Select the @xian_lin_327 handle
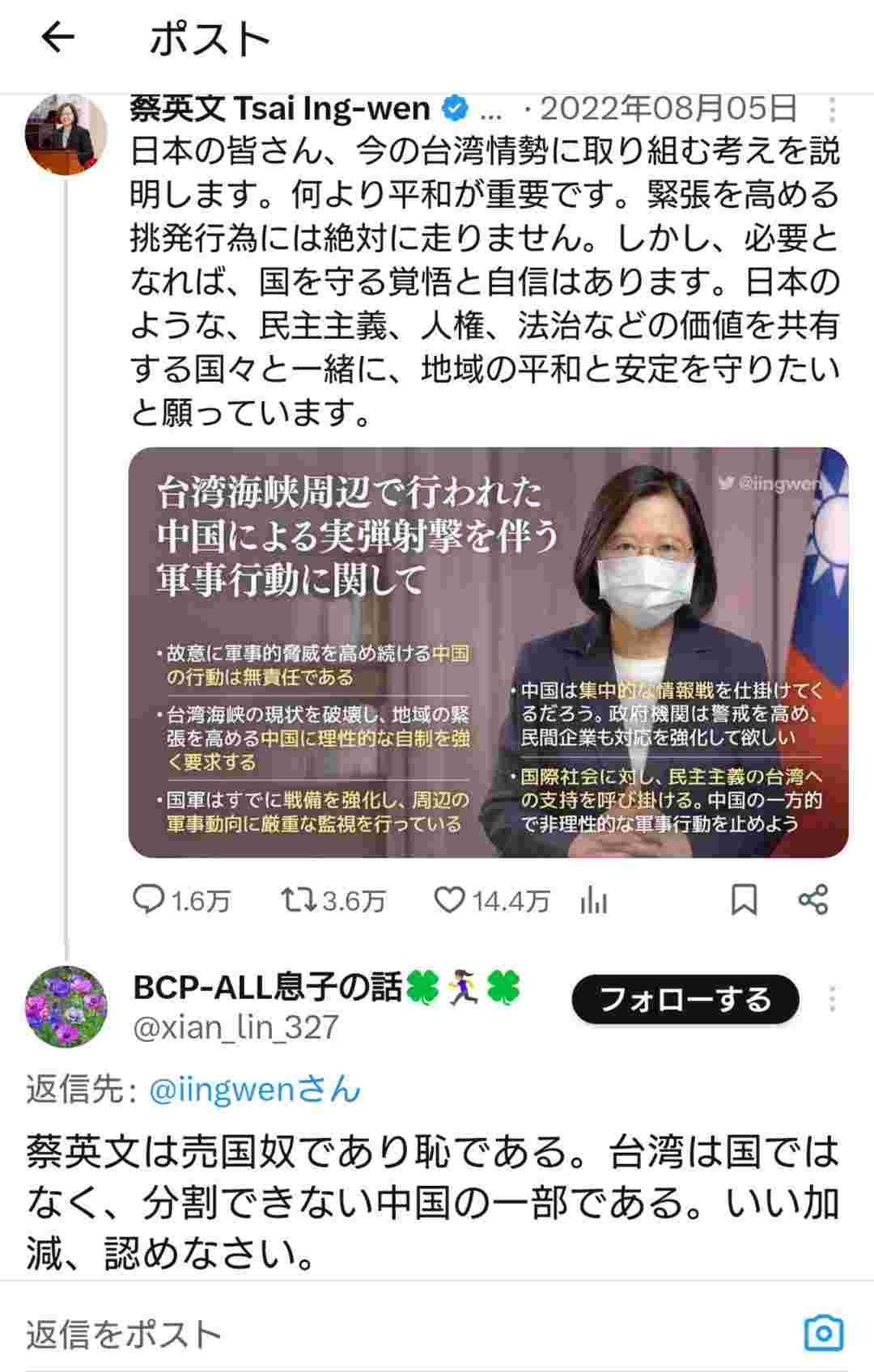This screenshot has width=874, height=1372. pos(235,1027)
